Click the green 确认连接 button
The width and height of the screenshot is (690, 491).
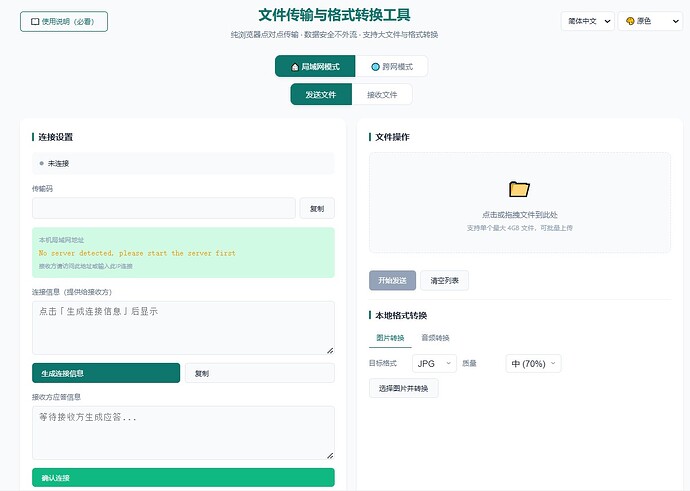click(x=183, y=478)
